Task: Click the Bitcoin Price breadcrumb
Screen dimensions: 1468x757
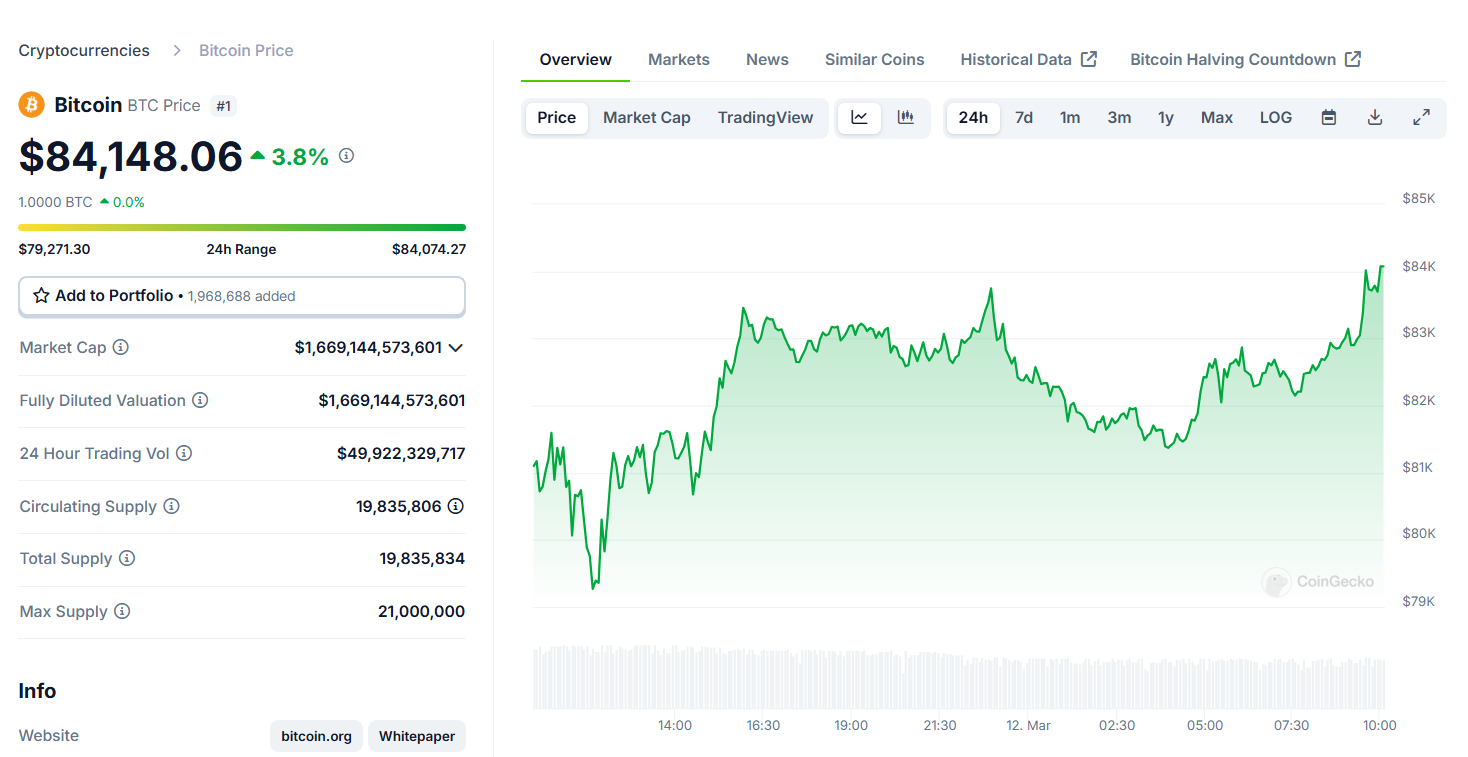Action: click(246, 51)
